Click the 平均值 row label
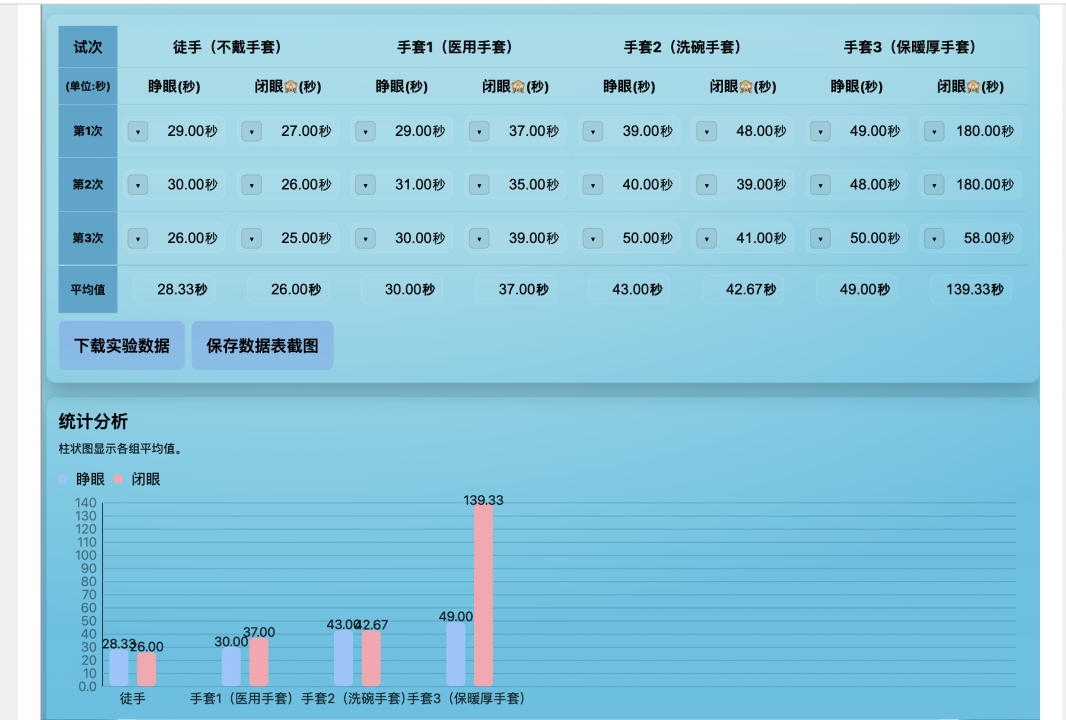Image resolution: width=1066 pixels, height=720 pixels. pos(88,290)
